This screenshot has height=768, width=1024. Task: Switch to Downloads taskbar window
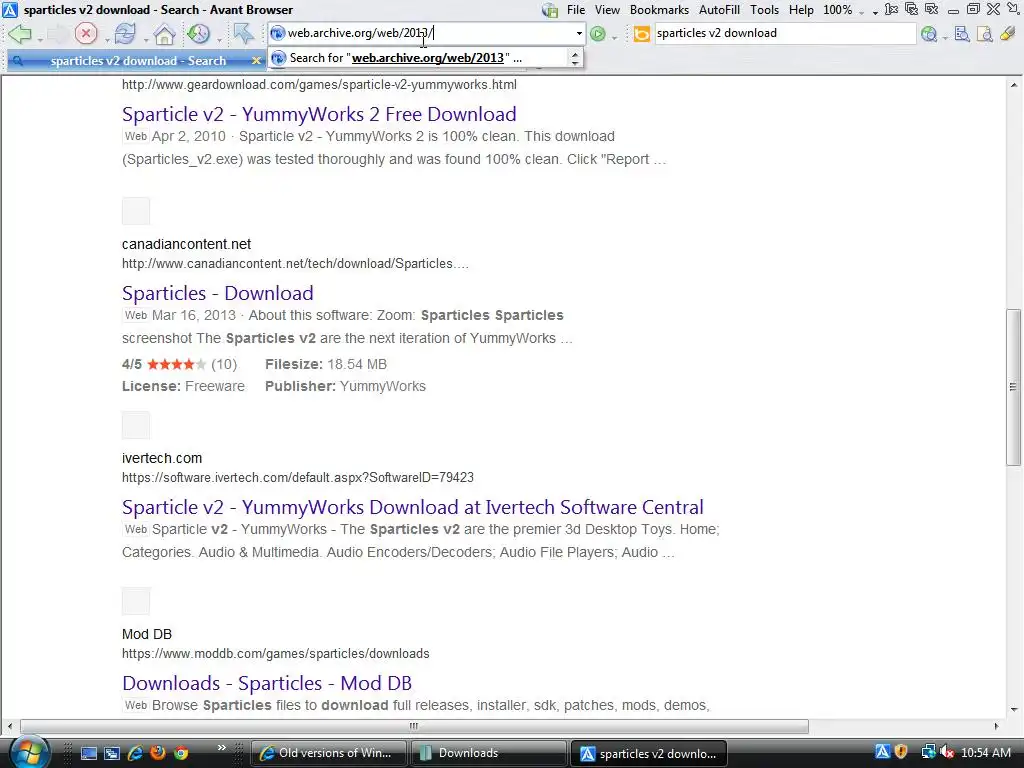coord(488,753)
